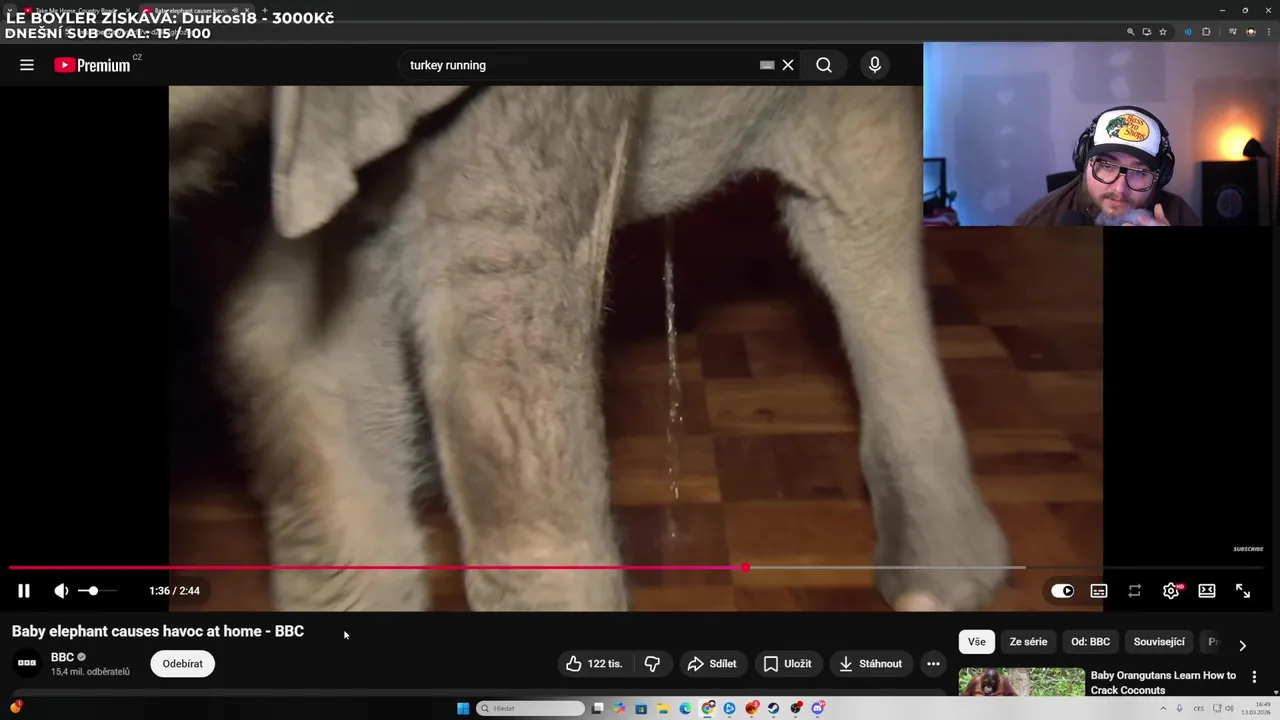Open the YouTube hamburger guide menu

27,65
